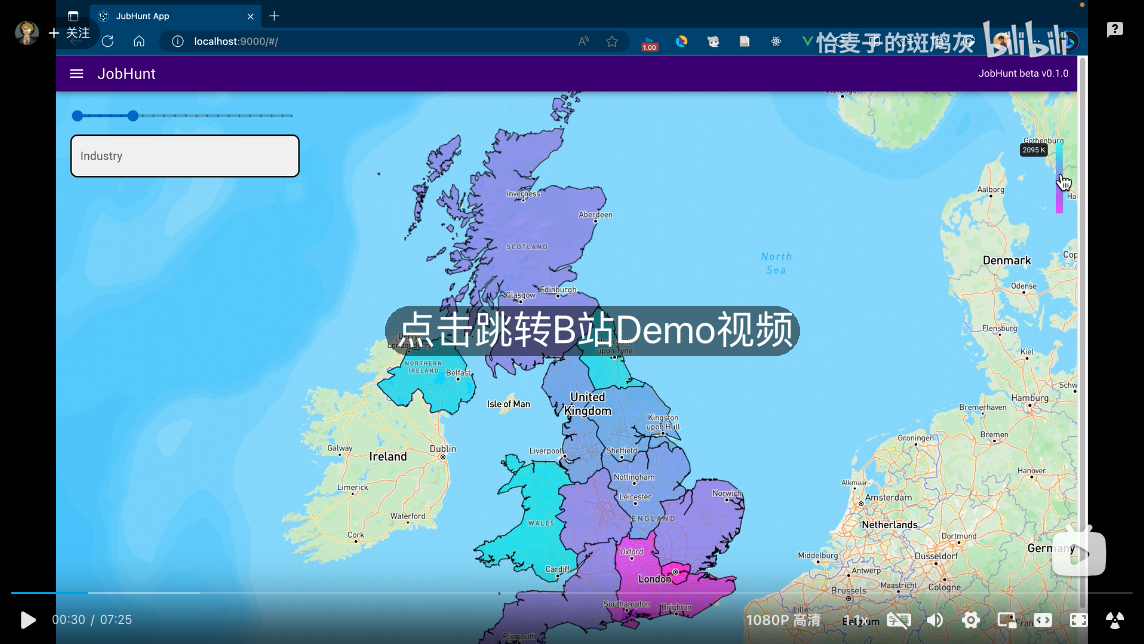The image size is (1144, 644).
Task: View site information icon in address bar
Action: coord(177,42)
